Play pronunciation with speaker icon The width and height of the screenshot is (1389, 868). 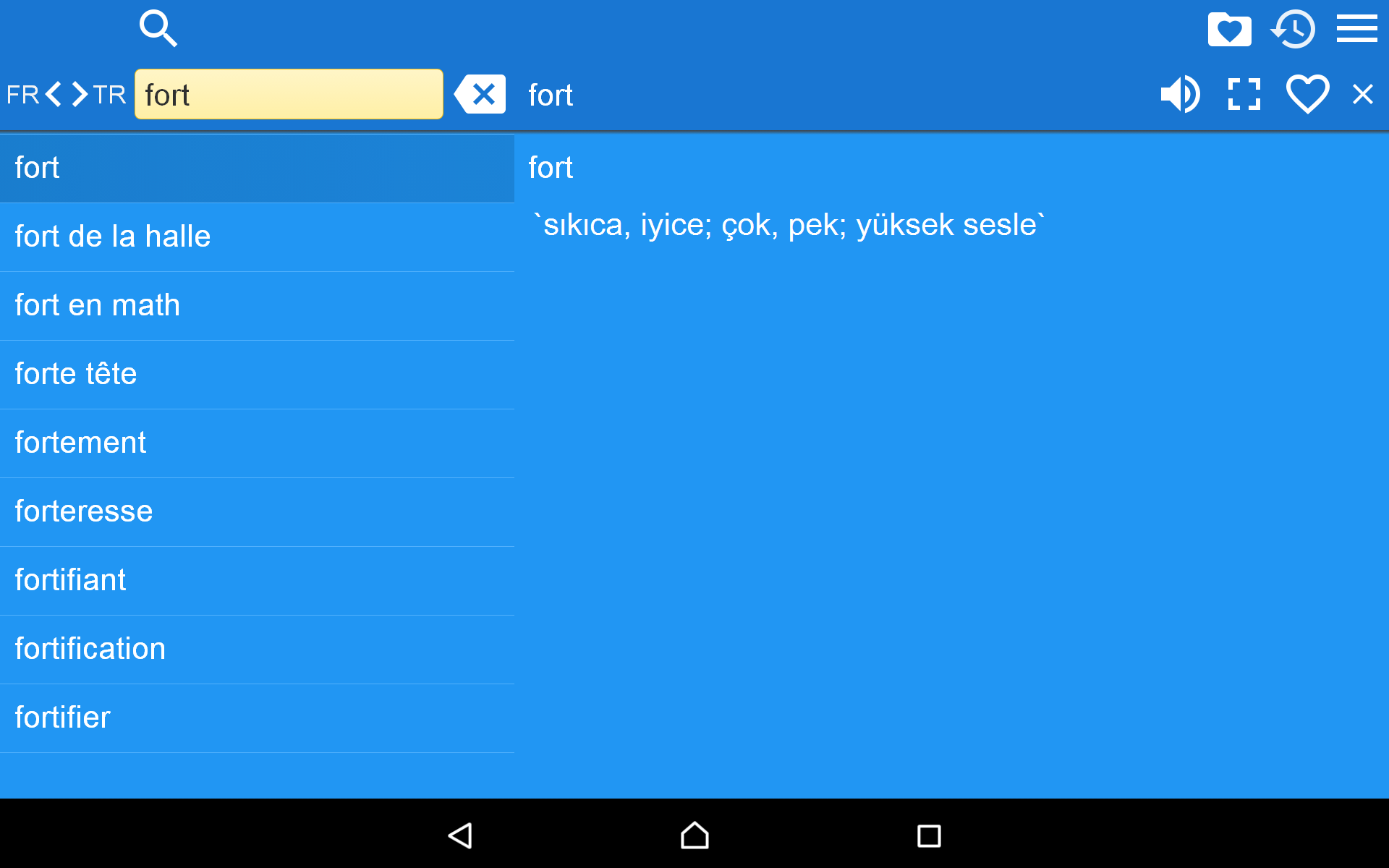coord(1180,94)
